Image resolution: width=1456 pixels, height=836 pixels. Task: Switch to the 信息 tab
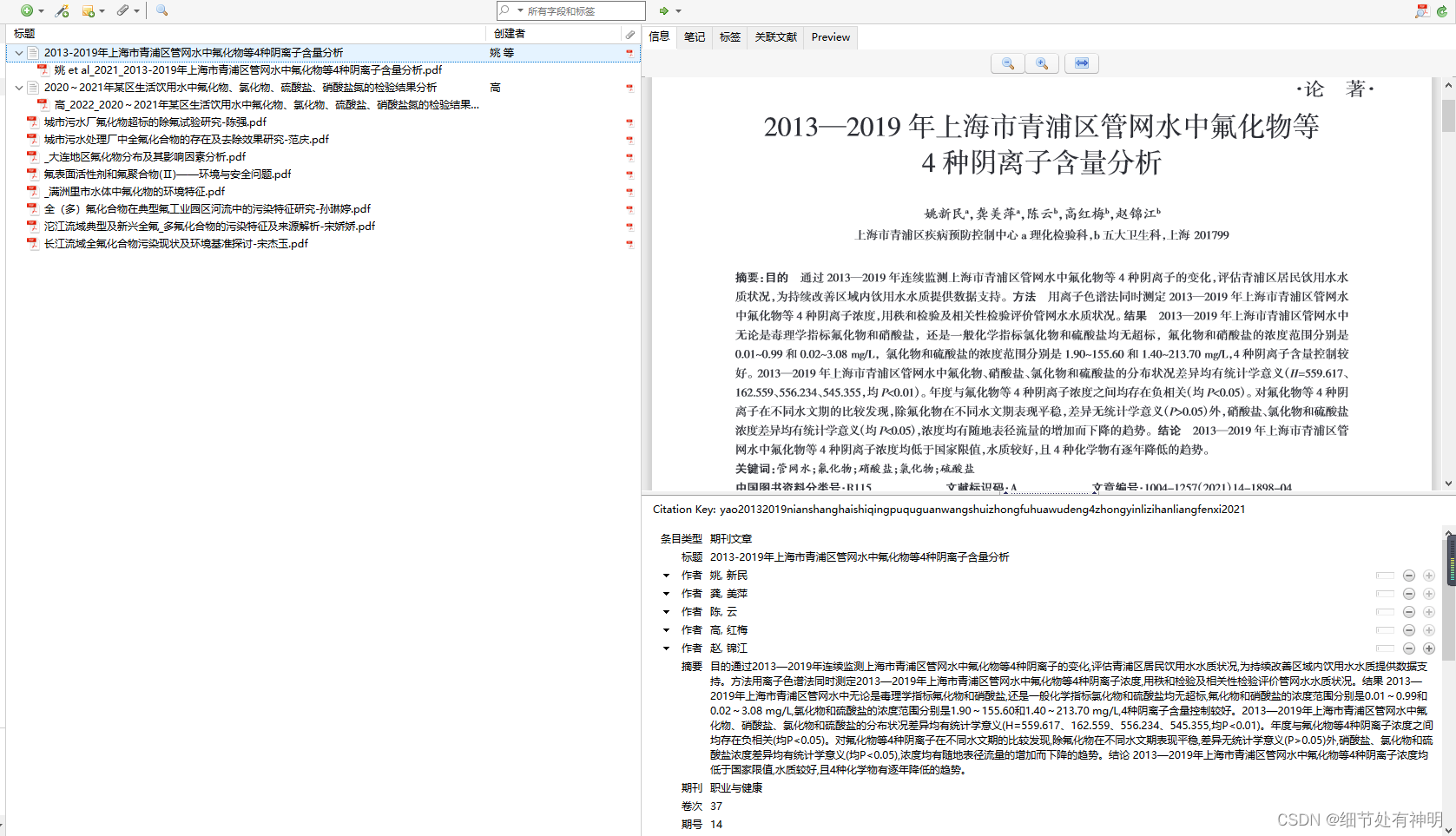coord(660,37)
